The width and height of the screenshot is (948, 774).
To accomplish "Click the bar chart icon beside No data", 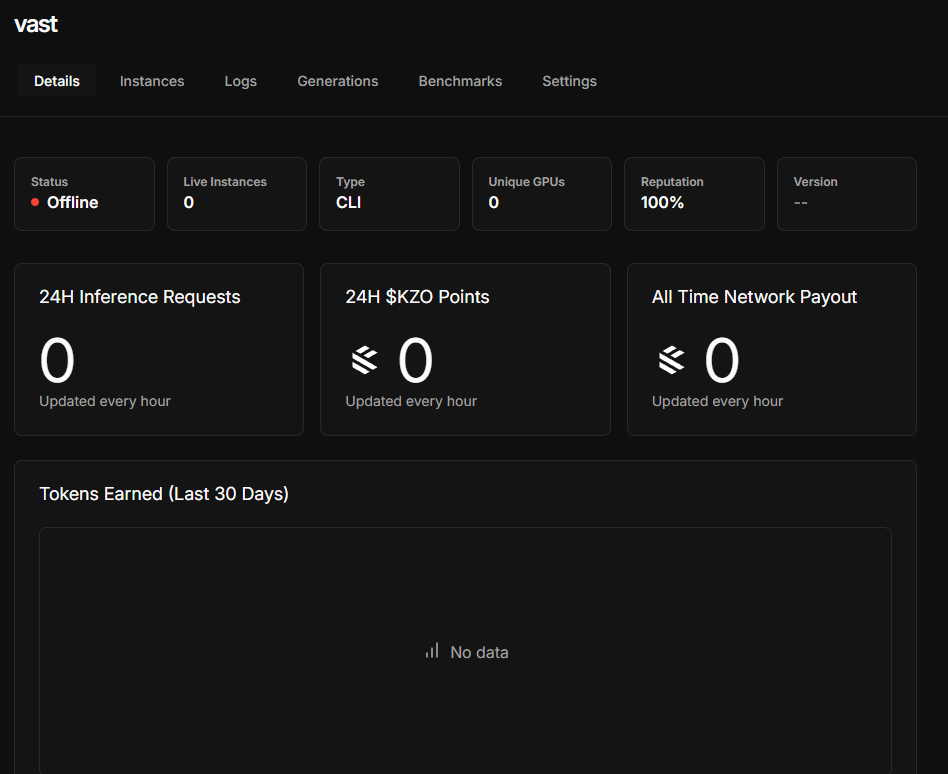I will tap(432, 651).
